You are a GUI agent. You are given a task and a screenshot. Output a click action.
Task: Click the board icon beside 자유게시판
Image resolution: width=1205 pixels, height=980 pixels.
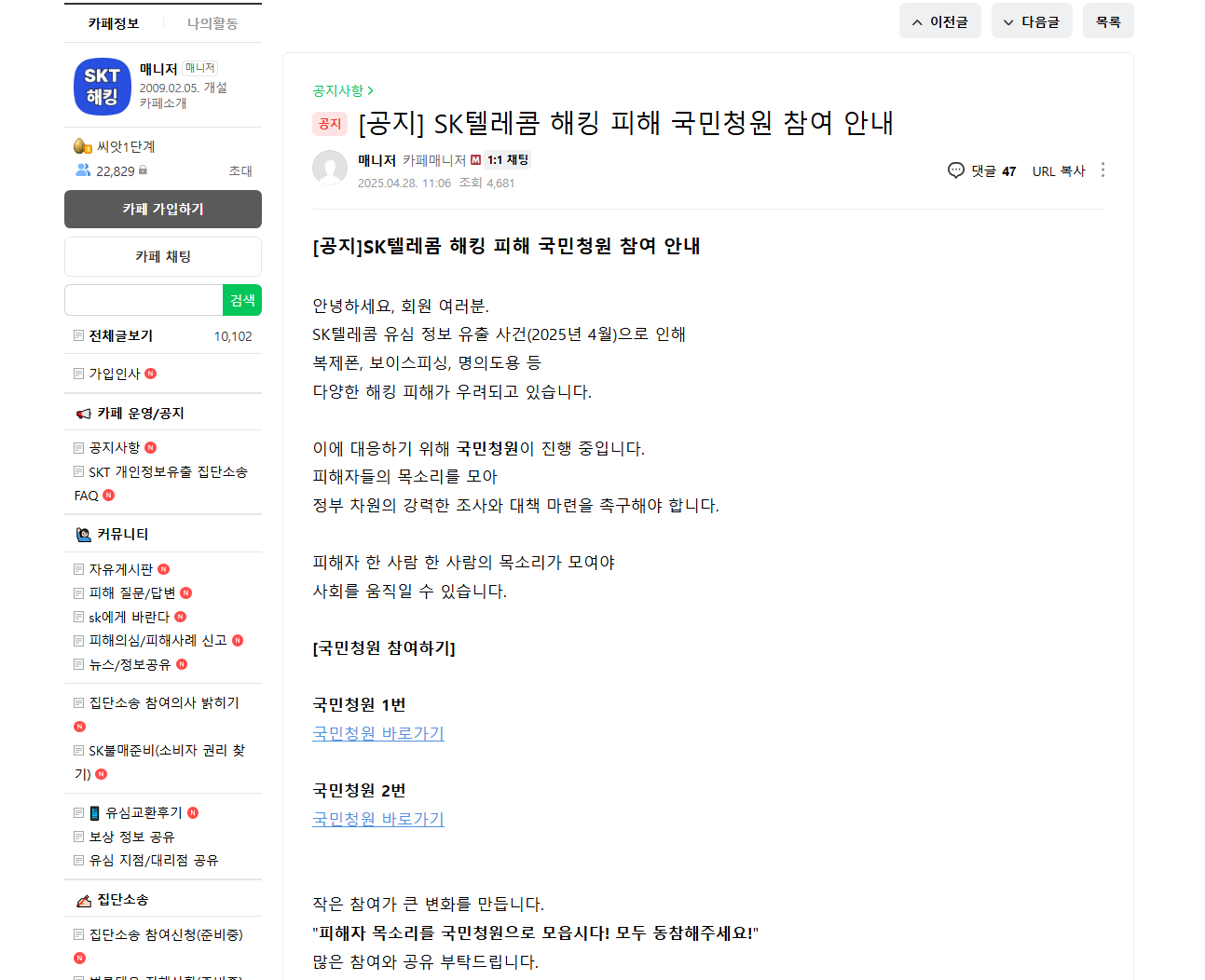point(79,569)
